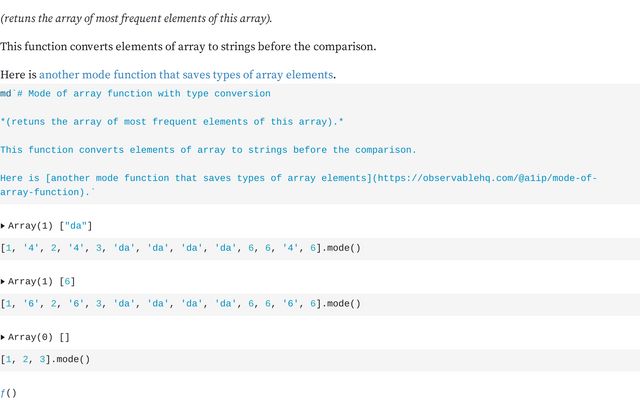Screen dimensions: 640x400
Task: Click the rendered "This function converts elements" paragraph
Action: (x=188, y=46)
